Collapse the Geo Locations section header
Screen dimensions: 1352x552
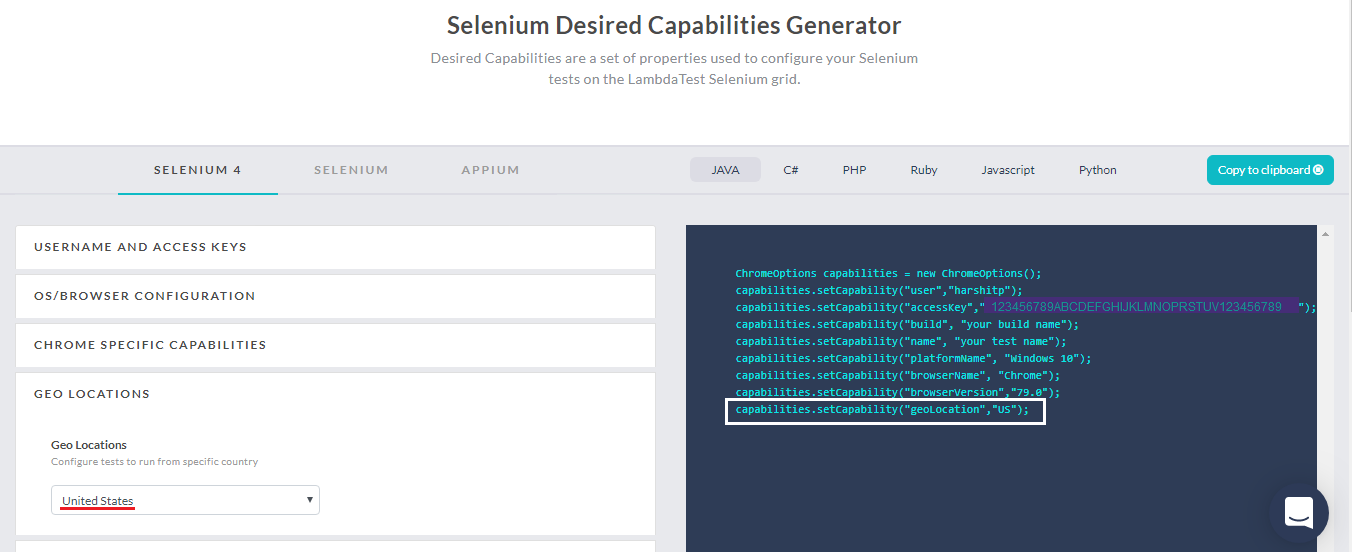[x=335, y=394]
